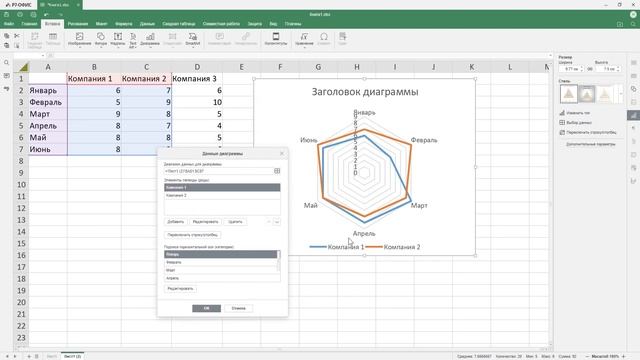Click the copy icon in toolbar
640x360 pixels.
tap(7, 36)
